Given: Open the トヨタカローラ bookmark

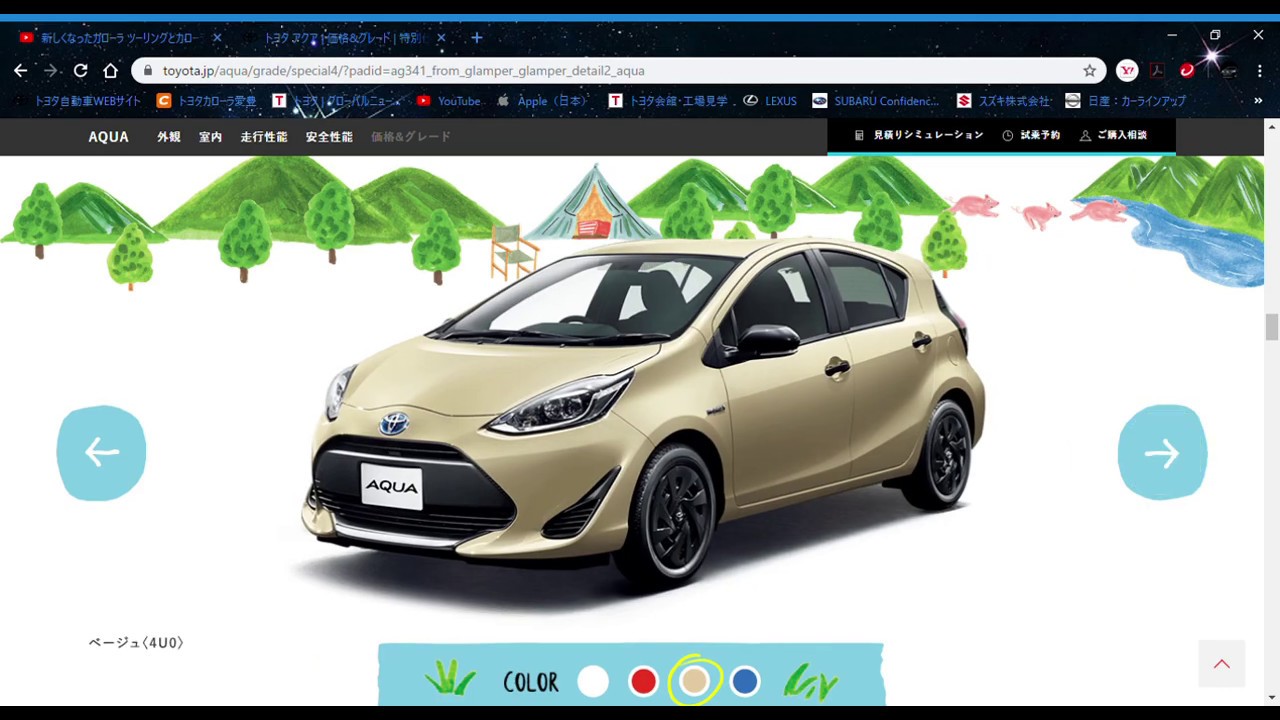Looking at the screenshot, I should tap(207, 101).
